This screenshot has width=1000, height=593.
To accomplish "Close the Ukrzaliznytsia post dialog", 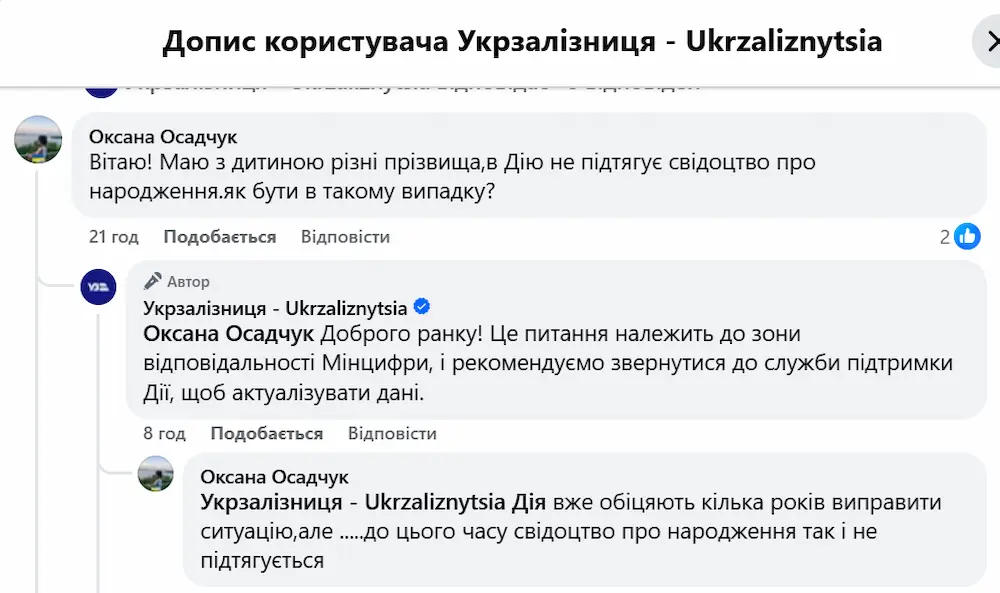I will (x=993, y=41).
